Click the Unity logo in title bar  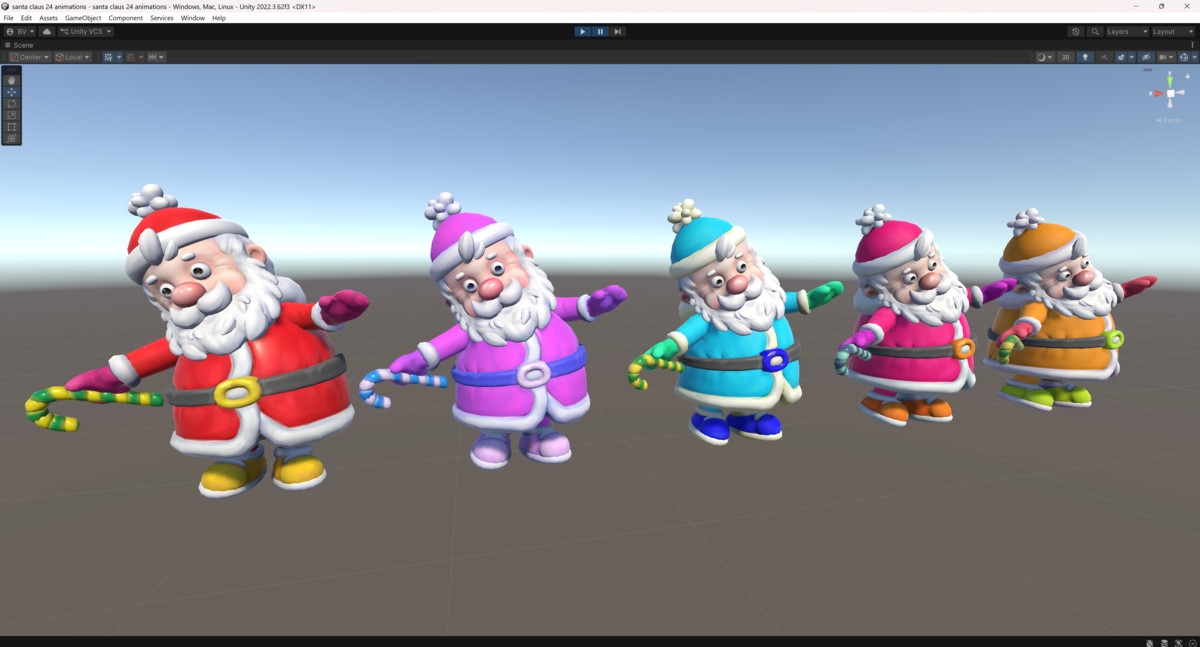[x=6, y=6]
